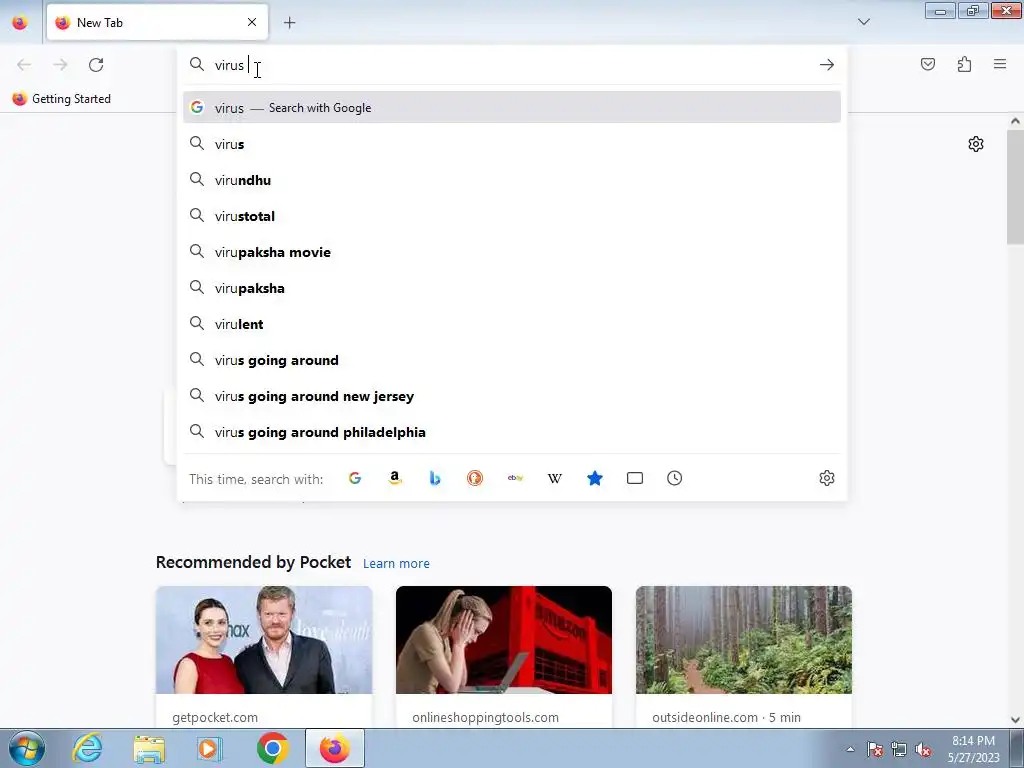Image resolution: width=1024 pixels, height=768 pixels.
Task: Reload the current page
Action: 96,65
